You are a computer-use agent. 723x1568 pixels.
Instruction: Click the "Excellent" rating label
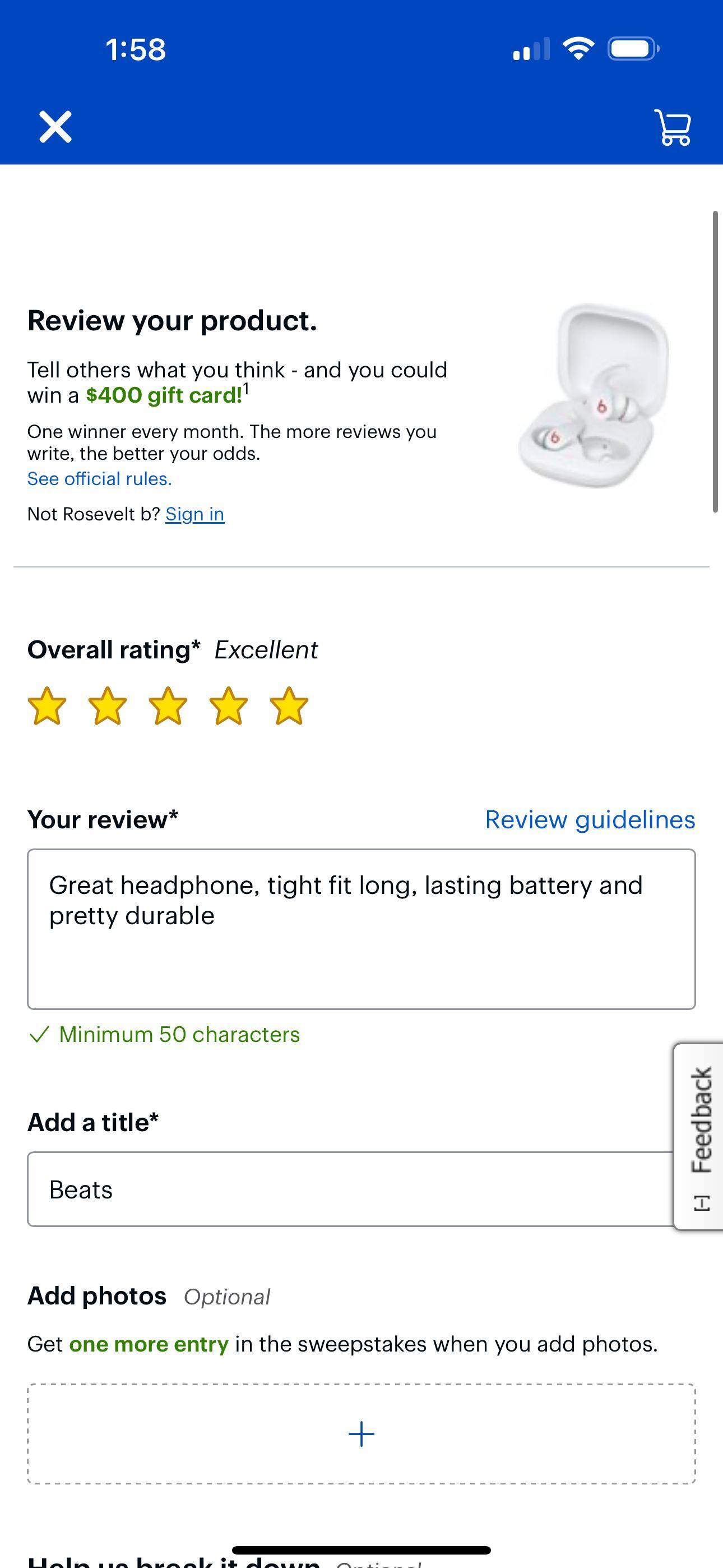click(x=266, y=649)
